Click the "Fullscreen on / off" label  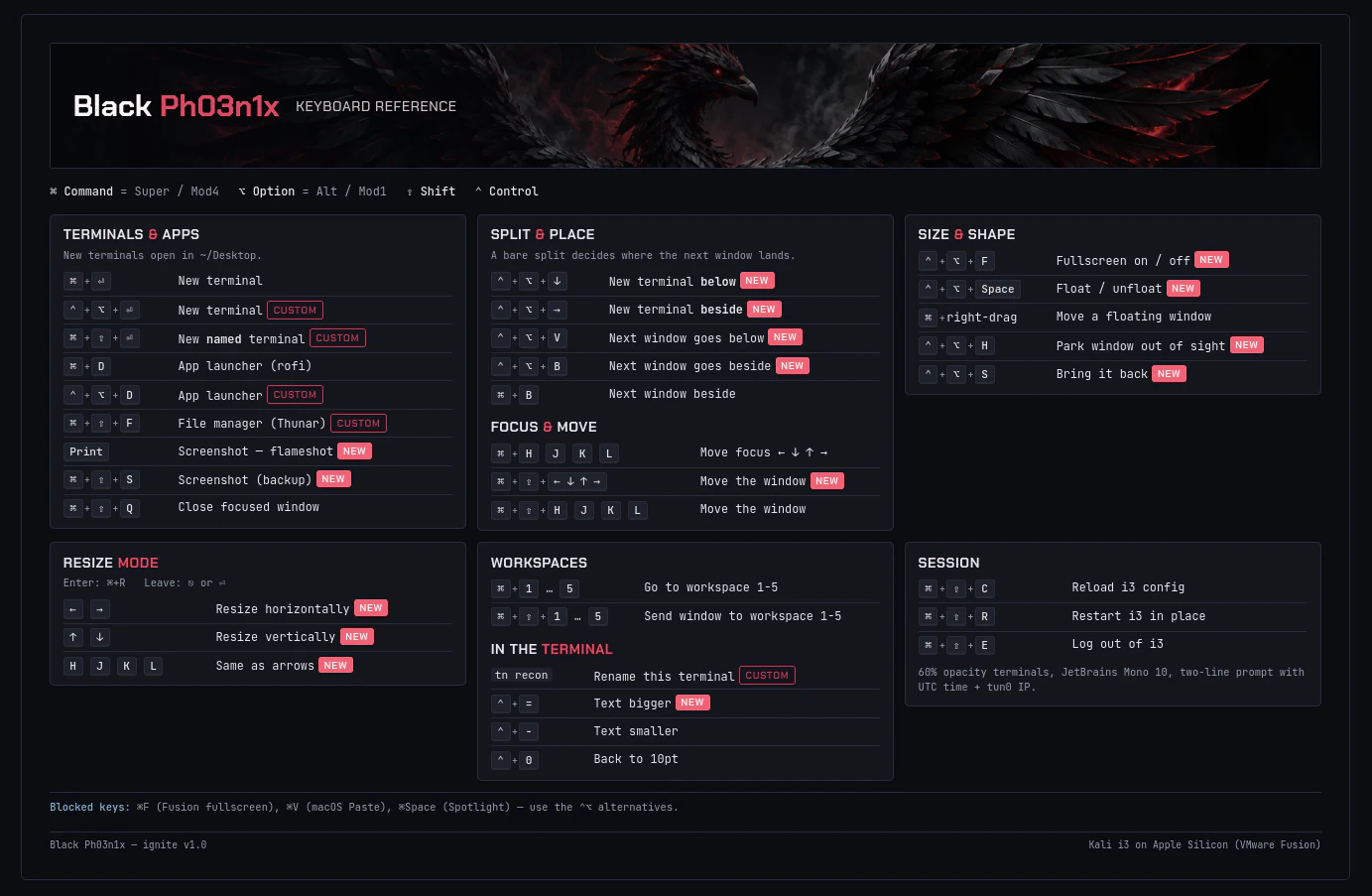[x=1123, y=261]
